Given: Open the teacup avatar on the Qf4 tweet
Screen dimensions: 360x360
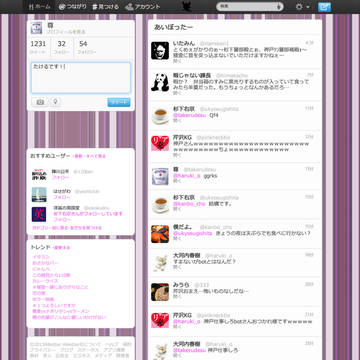Looking at the screenshot, I should 160,116.
